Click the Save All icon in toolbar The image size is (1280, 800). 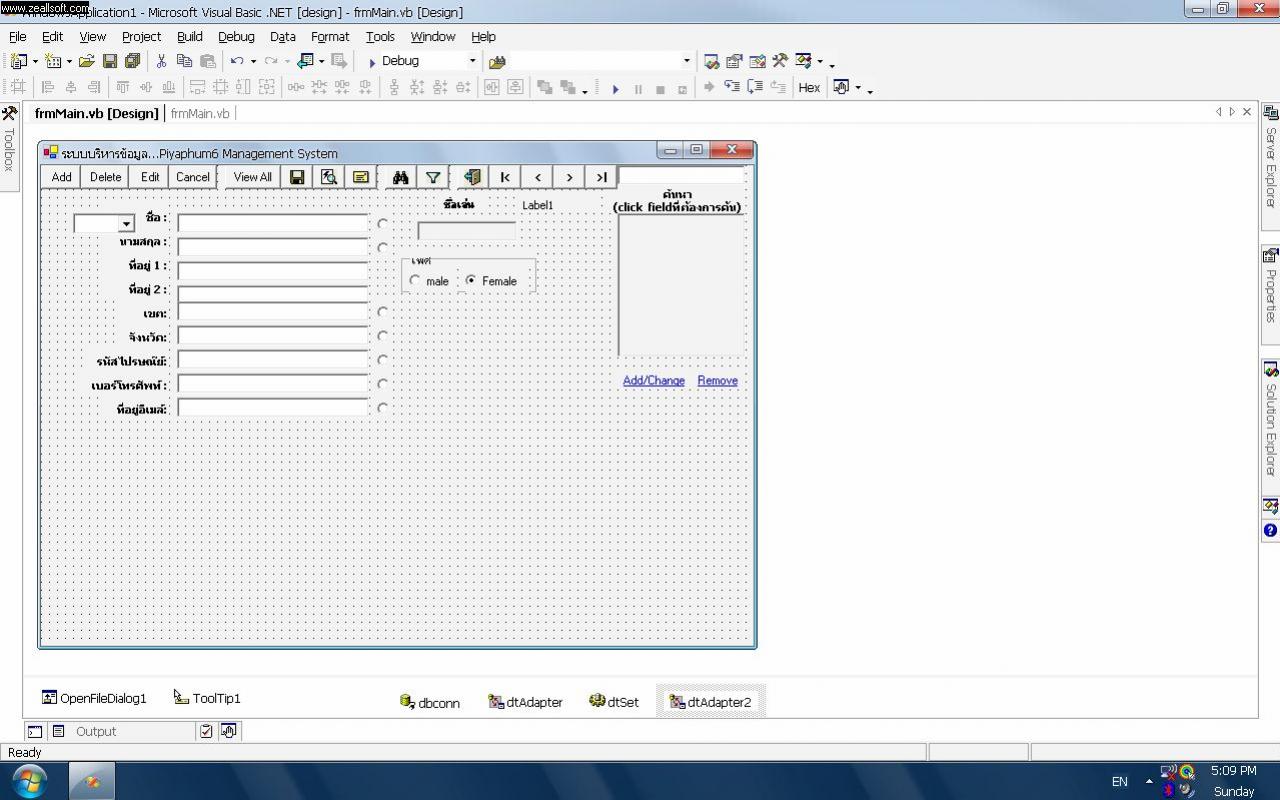click(132, 61)
